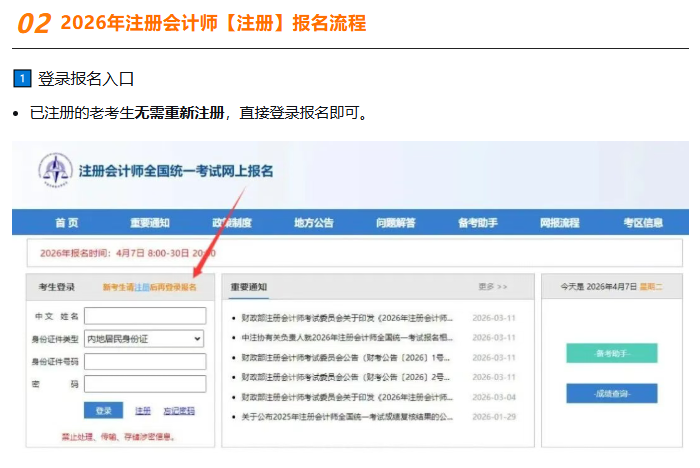Click the 中文姓名 input field
Image resolution: width=700 pixels, height=468 pixels.
pyautogui.click(x=144, y=316)
